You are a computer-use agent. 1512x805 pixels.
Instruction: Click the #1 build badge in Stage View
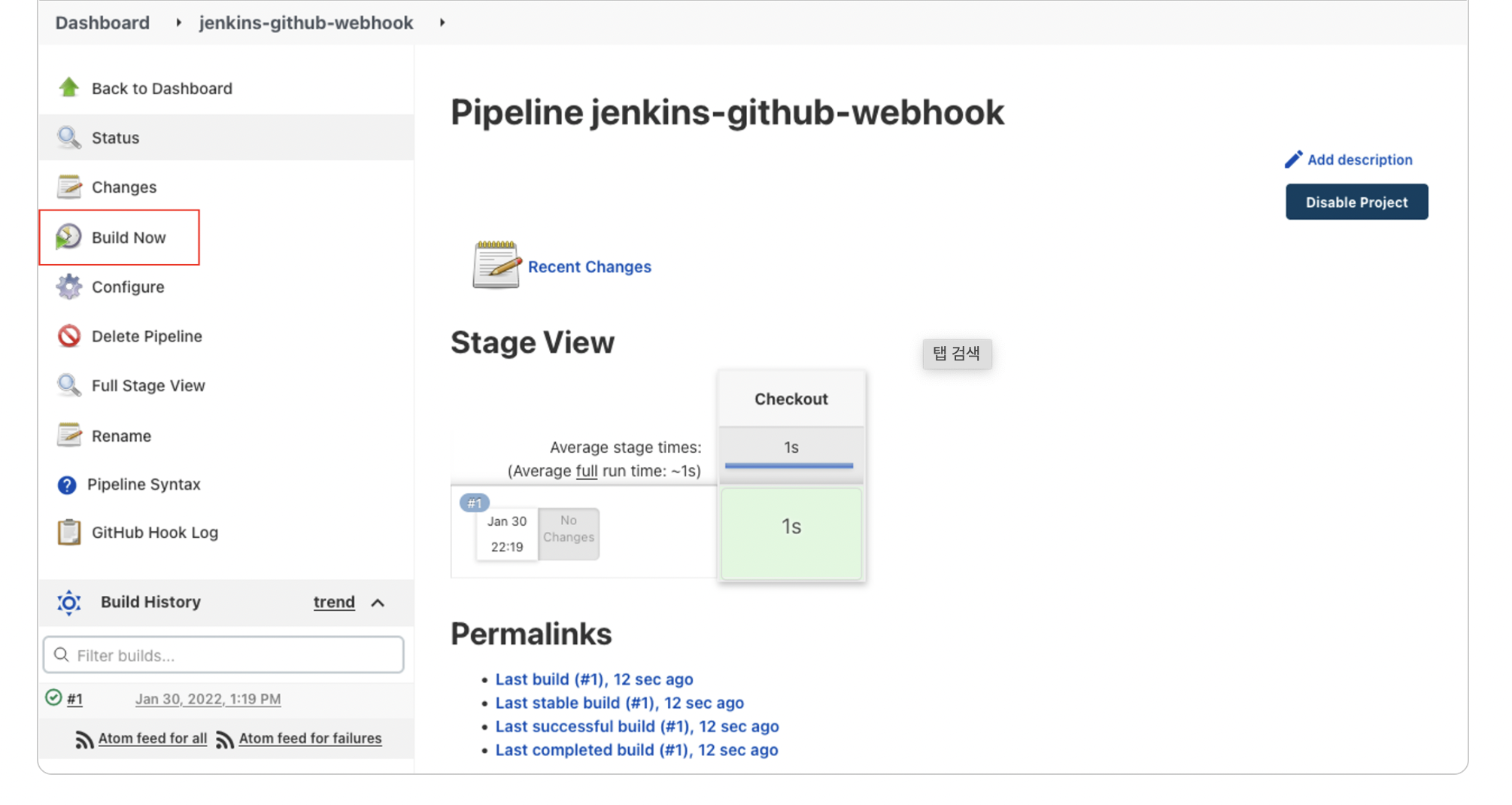(x=475, y=503)
